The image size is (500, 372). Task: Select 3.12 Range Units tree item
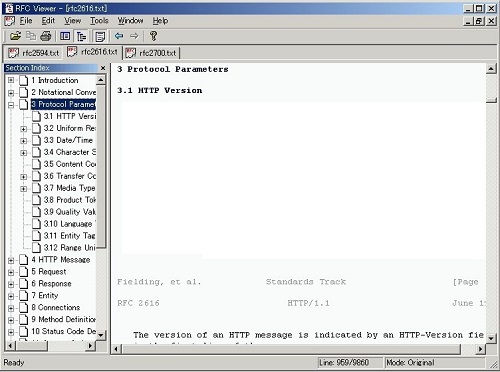[70, 248]
